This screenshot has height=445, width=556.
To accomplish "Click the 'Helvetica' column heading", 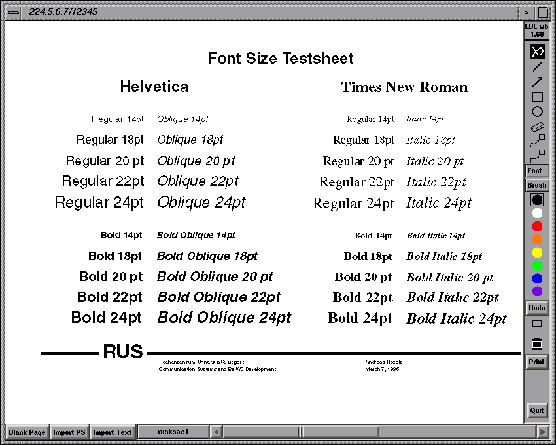I will (154, 87).
